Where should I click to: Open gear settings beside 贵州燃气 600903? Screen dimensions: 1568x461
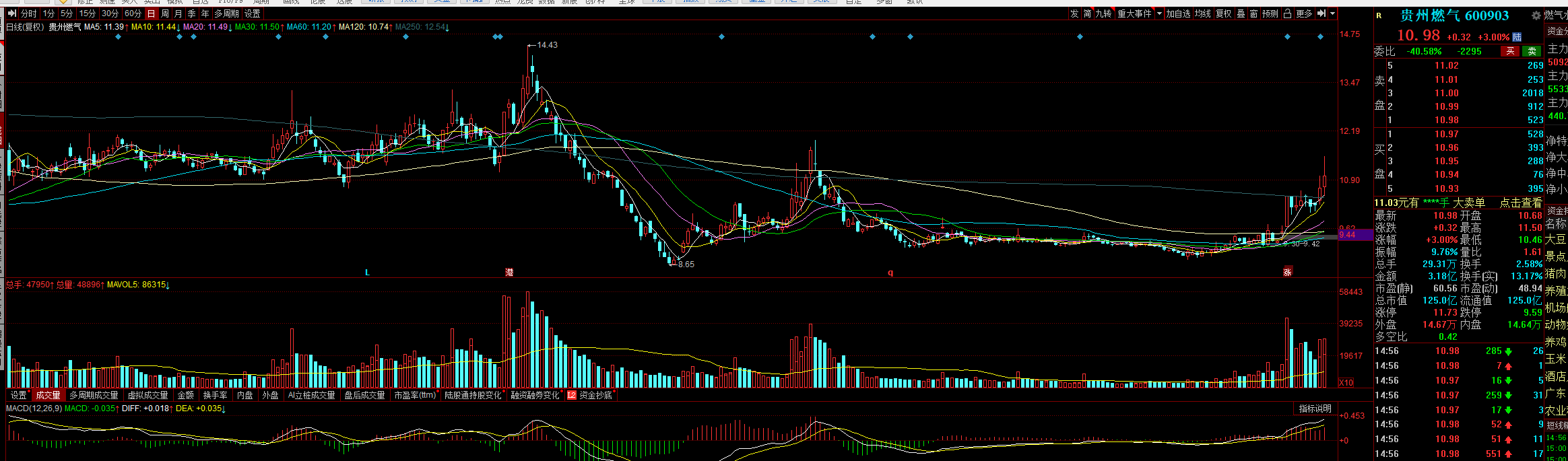click(x=1536, y=15)
